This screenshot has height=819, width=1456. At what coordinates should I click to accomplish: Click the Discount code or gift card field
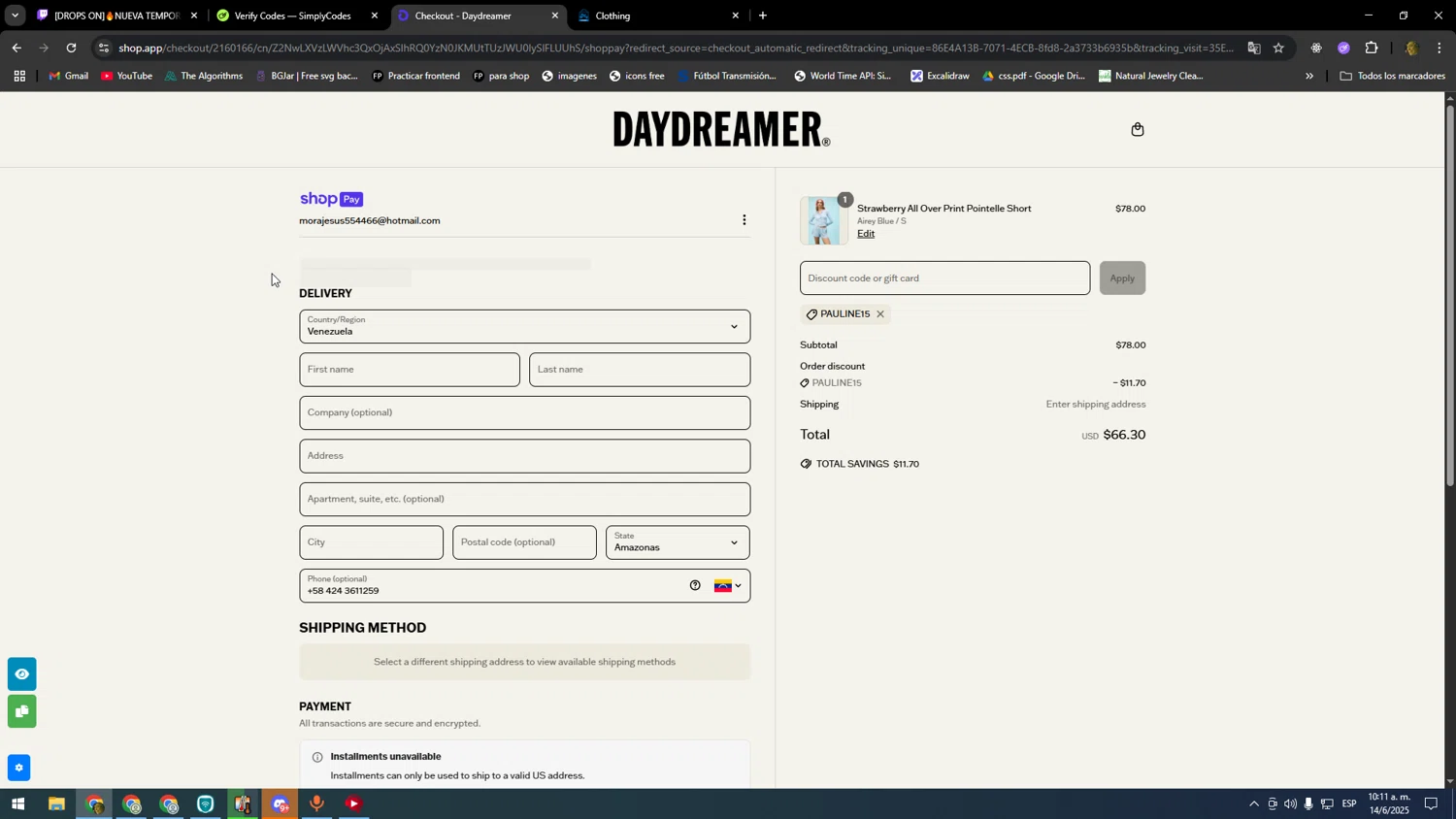pyautogui.click(x=944, y=278)
